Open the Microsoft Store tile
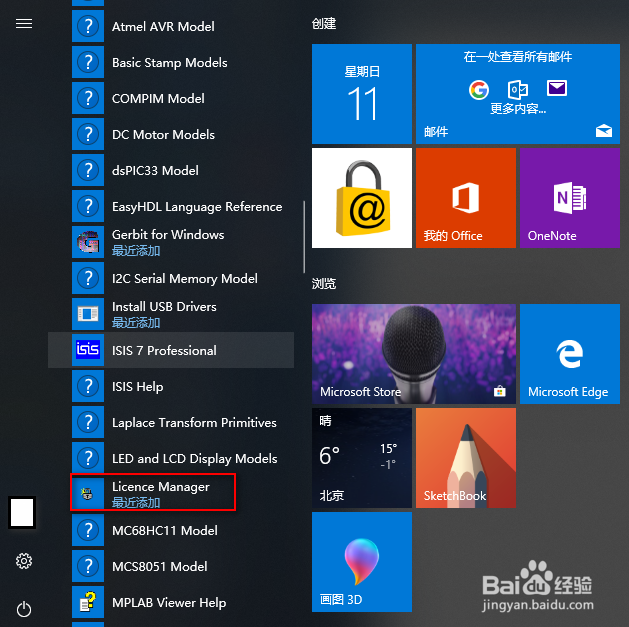Screen dimensions: 629x627 tap(414, 354)
